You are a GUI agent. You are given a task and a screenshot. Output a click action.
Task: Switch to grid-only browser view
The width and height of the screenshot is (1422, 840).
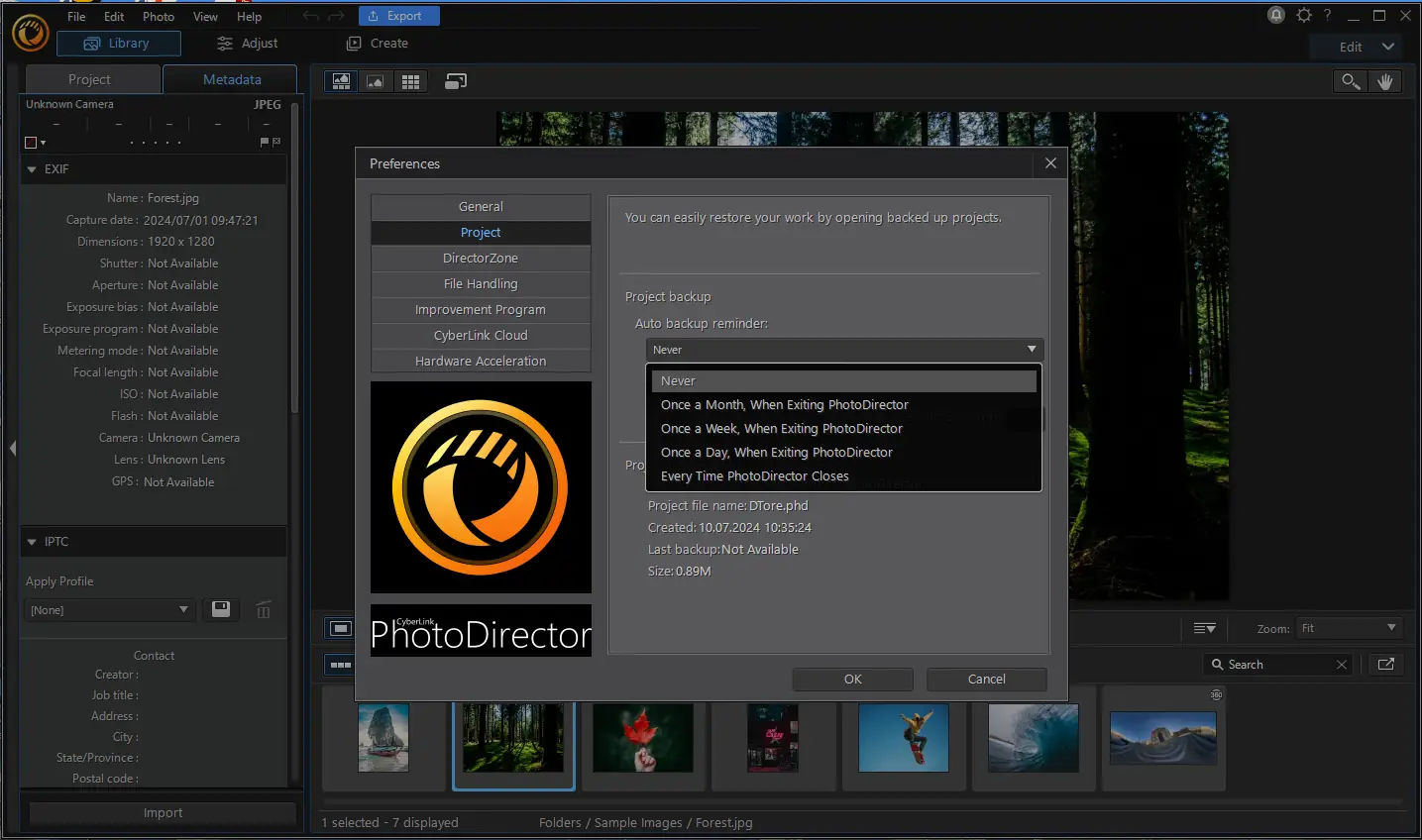click(x=410, y=81)
